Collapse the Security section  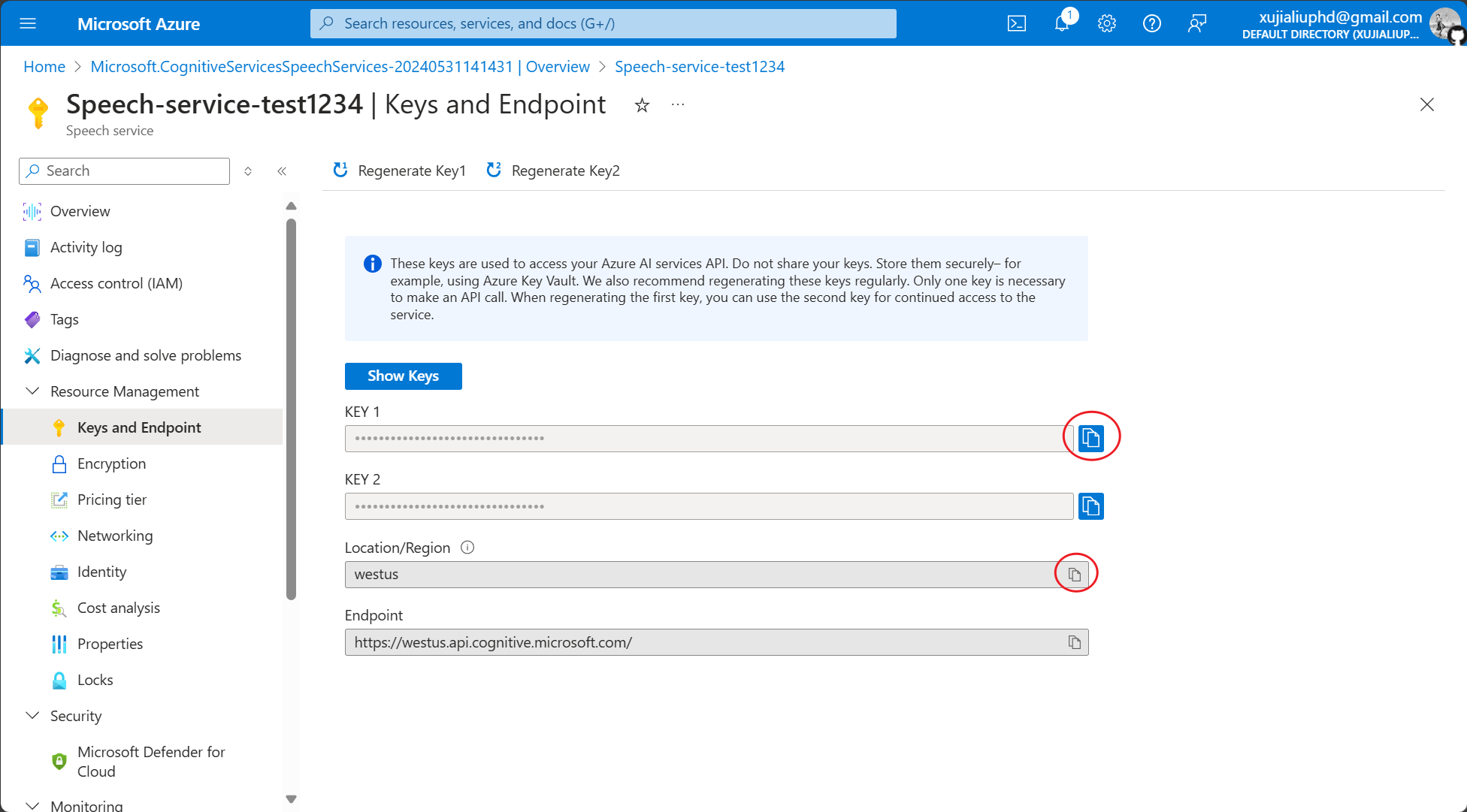pos(32,716)
